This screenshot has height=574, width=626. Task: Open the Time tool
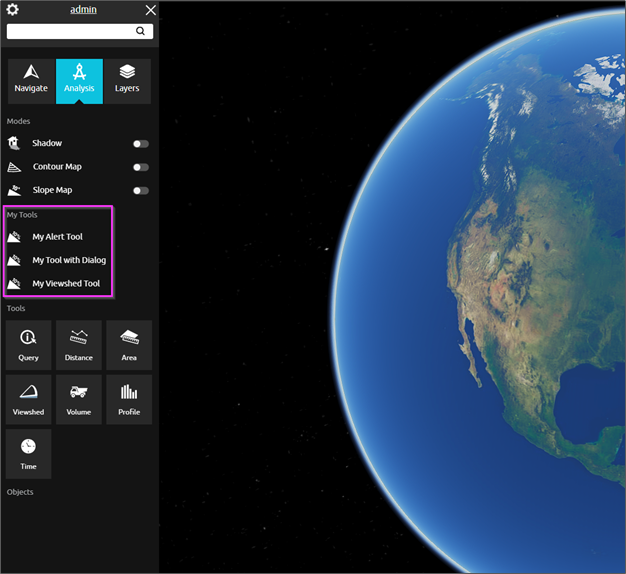(28, 454)
